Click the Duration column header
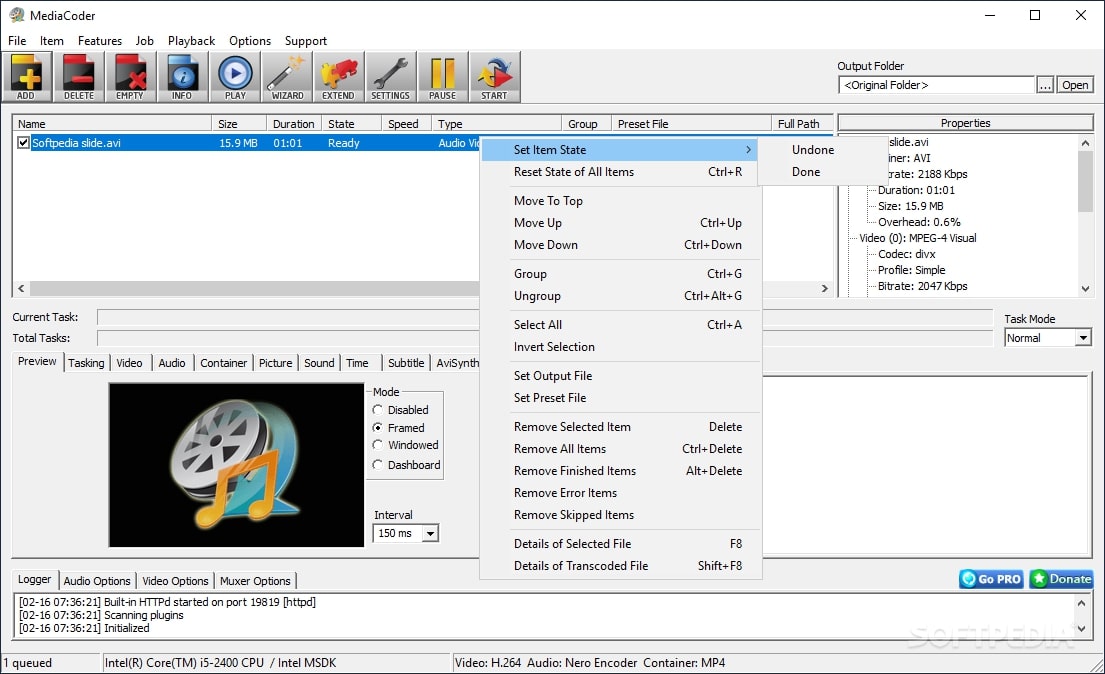The image size is (1105, 674). (294, 123)
